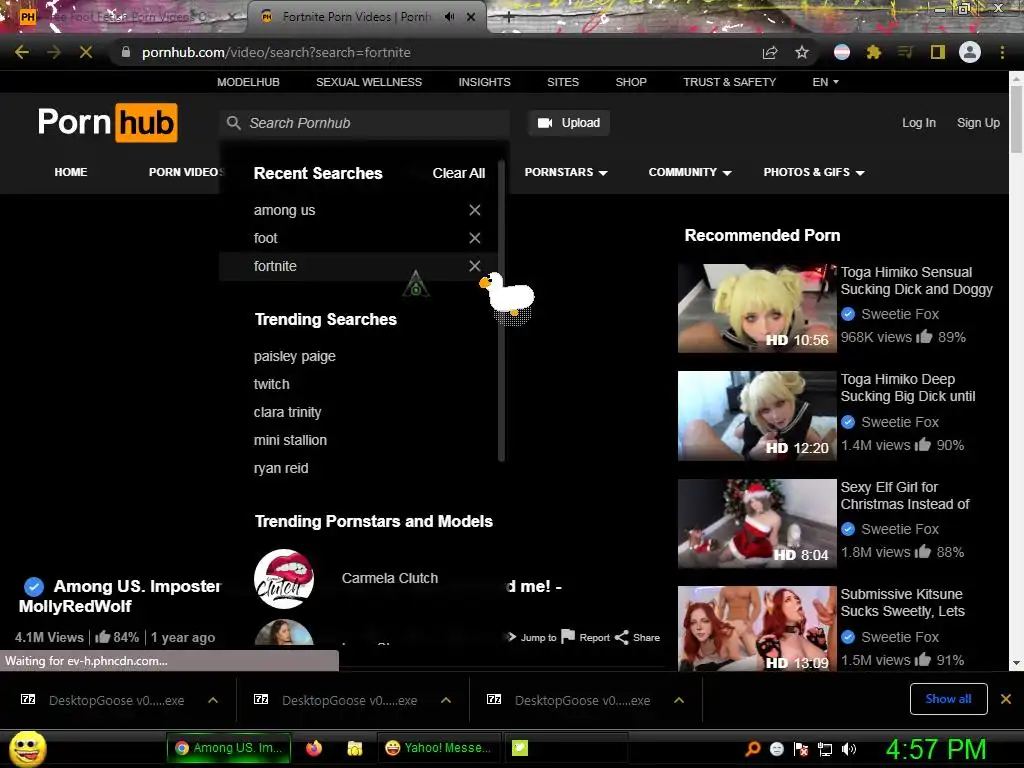Expand the EN language dropdown
The image size is (1024, 768).
click(x=825, y=82)
